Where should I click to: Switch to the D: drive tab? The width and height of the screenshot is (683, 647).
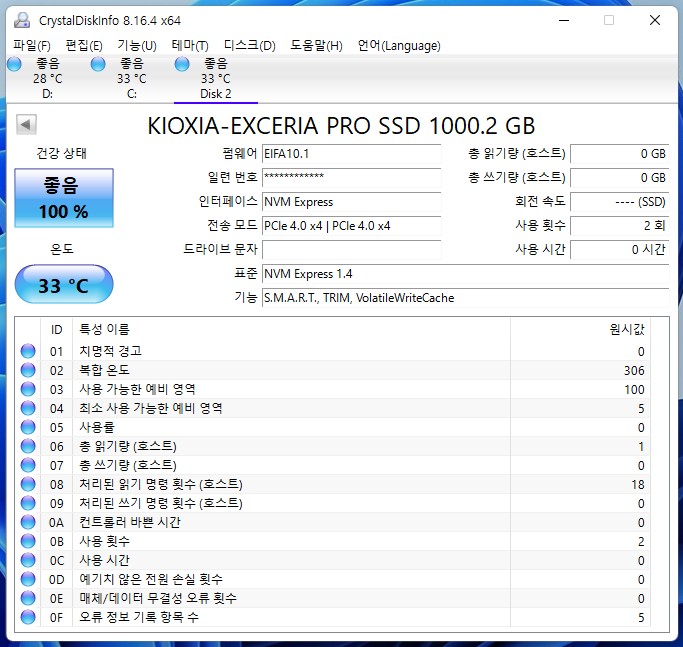point(47,78)
